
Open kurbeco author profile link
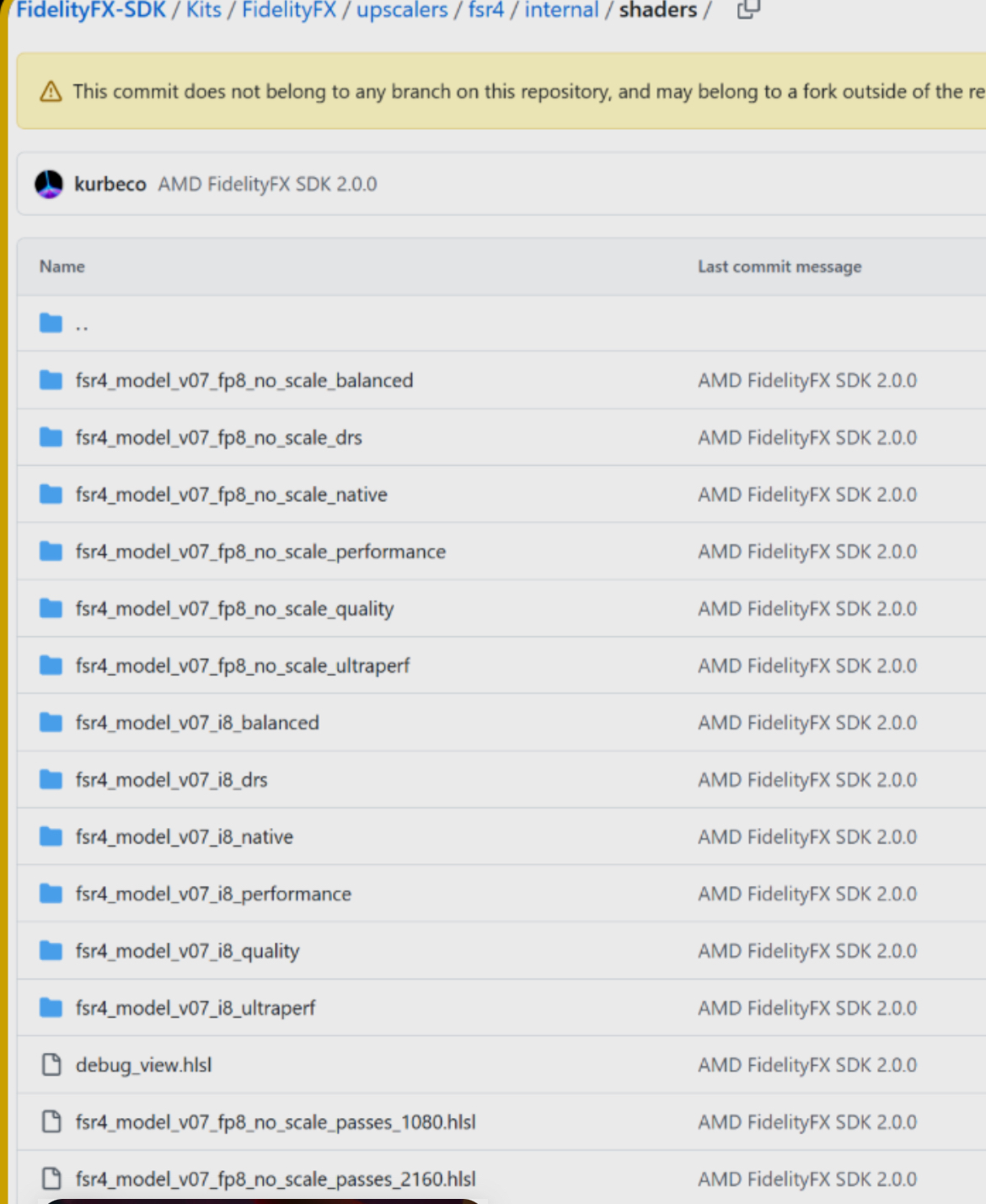pyautogui.click(x=110, y=184)
